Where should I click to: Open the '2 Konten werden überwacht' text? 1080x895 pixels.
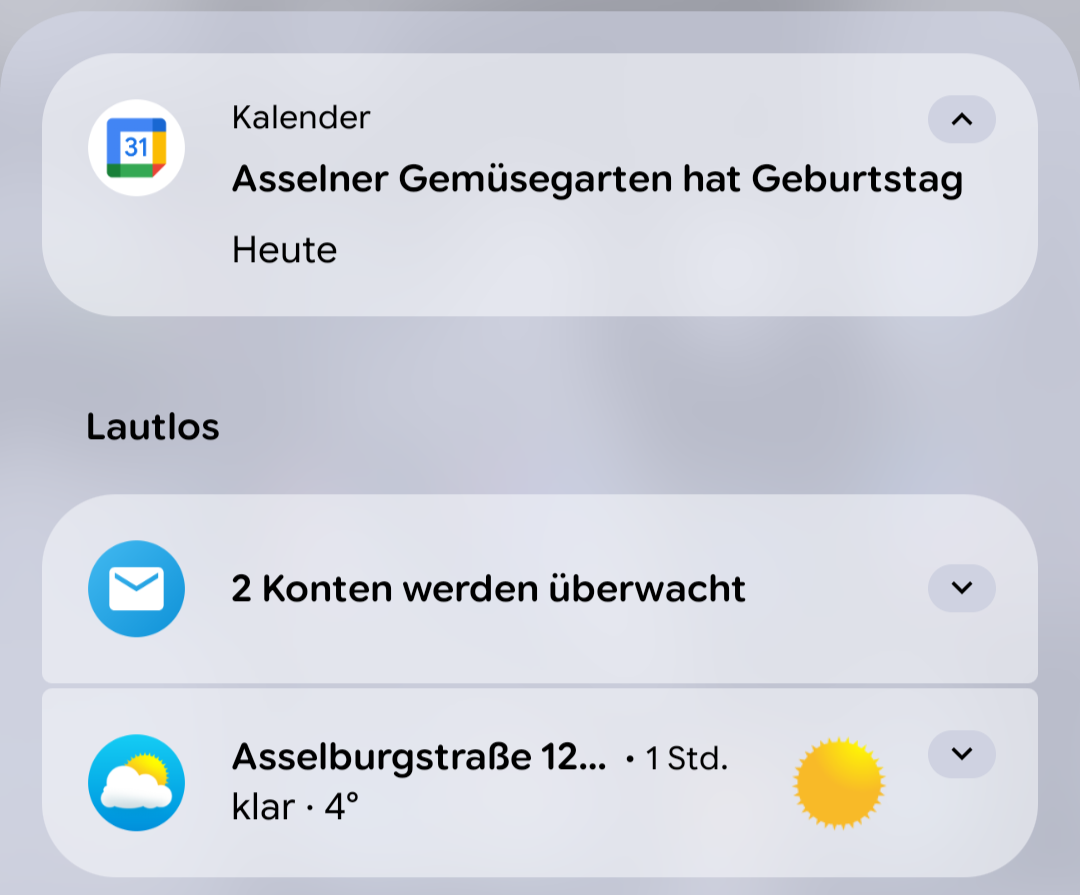pos(488,589)
